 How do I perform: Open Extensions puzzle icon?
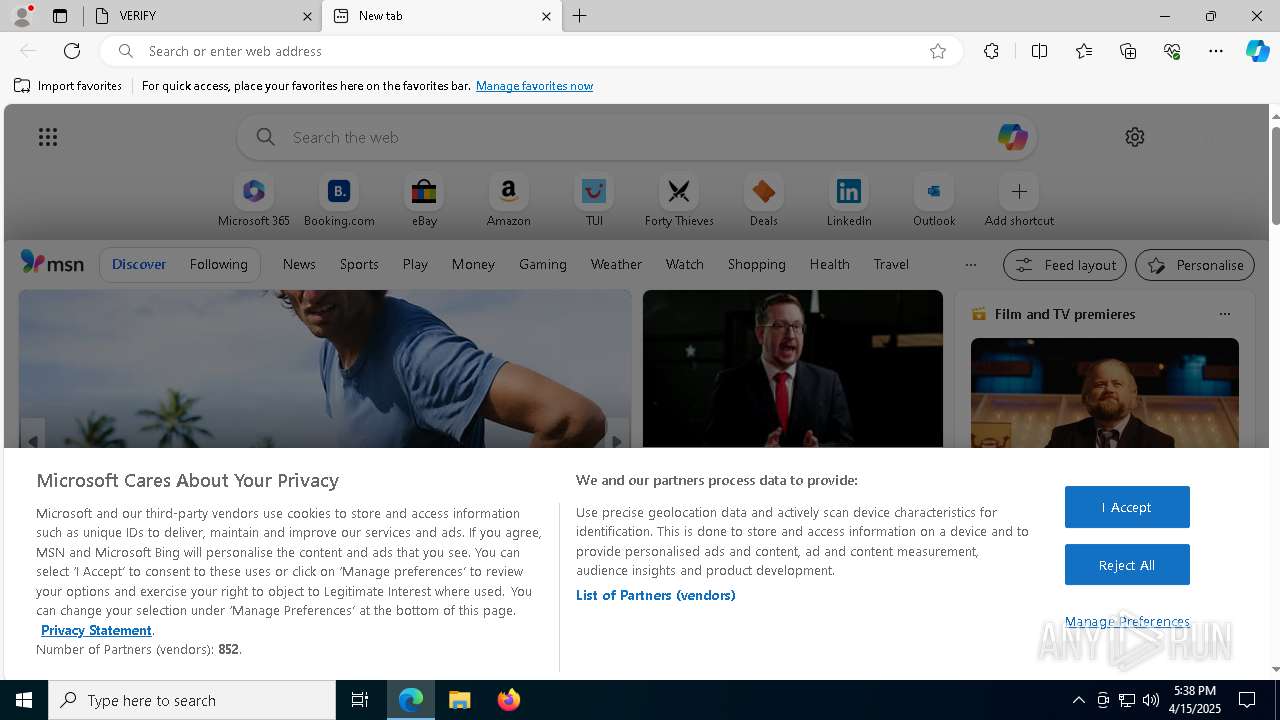click(991, 51)
